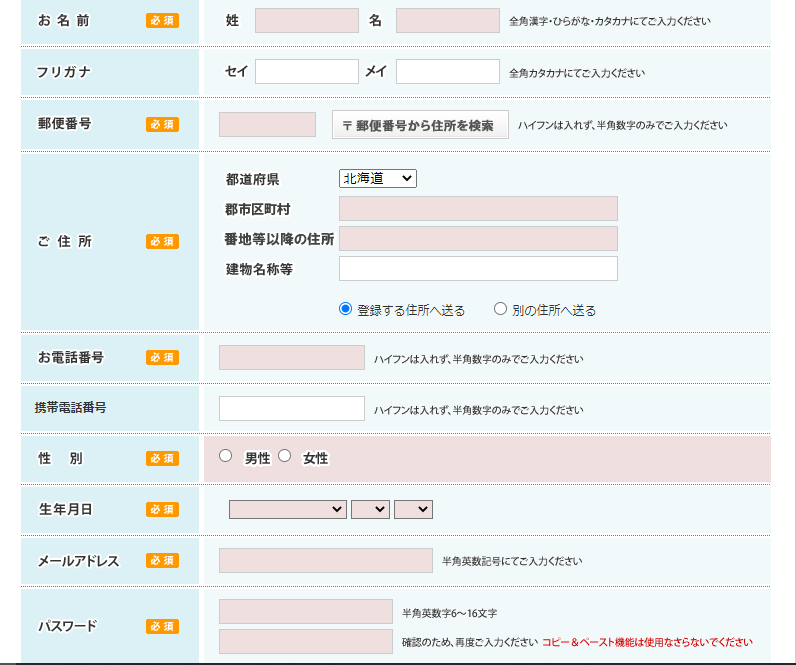Open the 生年月日 birth year dropdown
Screen dimensions: 796x665
(x=287, y=510)
